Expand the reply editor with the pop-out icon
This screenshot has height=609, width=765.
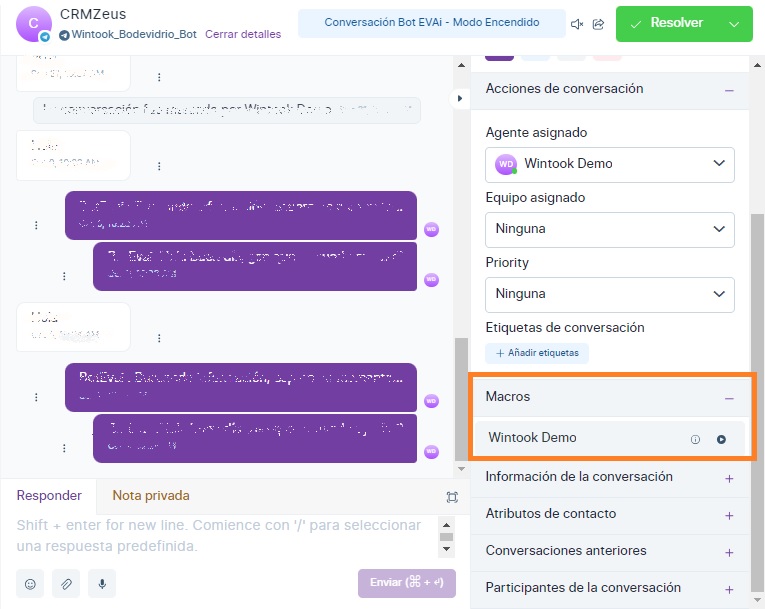click(452, 497)
